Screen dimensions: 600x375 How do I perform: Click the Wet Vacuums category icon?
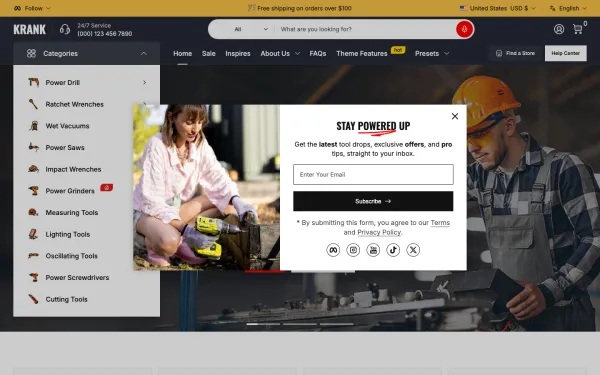[34, 126]
